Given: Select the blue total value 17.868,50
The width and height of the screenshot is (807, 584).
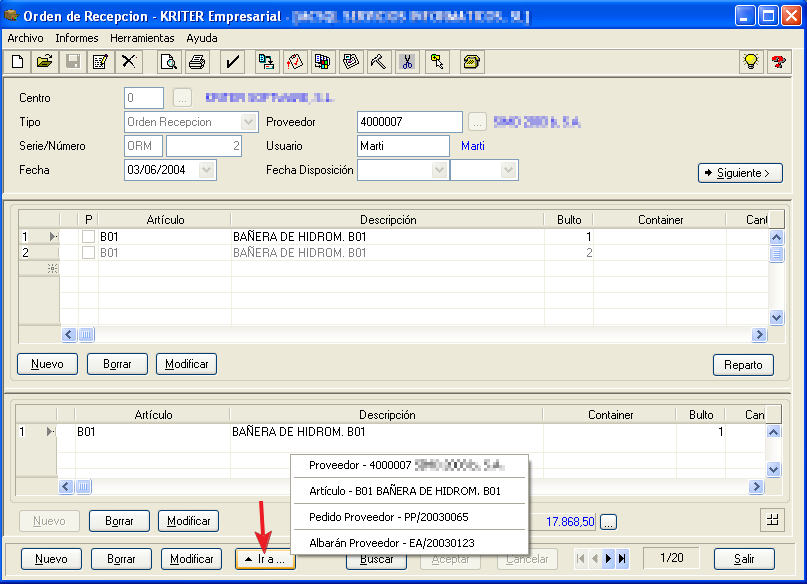Looking at the screenshot, I should coord(570,522).
